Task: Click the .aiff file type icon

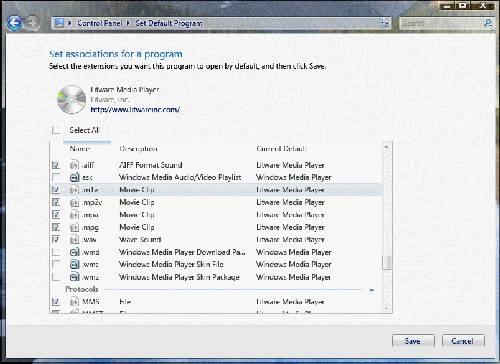Action: pos(74,165)
